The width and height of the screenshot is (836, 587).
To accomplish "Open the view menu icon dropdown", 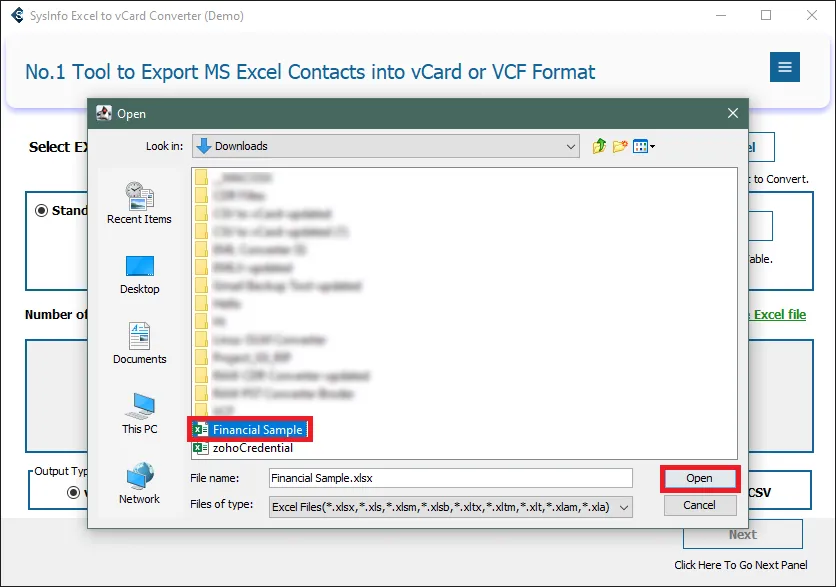I will click(644, 146).
